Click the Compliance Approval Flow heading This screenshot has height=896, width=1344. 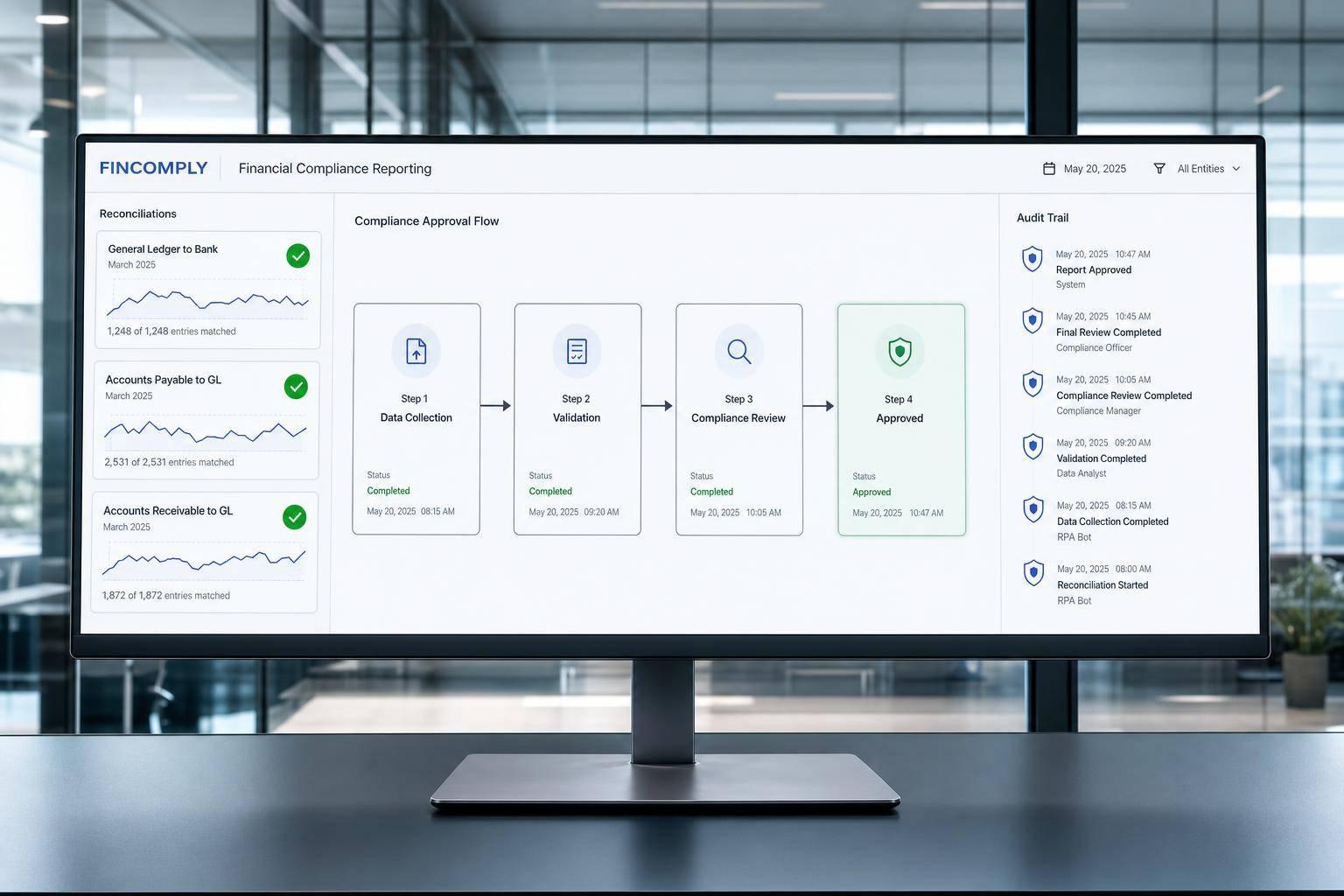pos(426,220)
